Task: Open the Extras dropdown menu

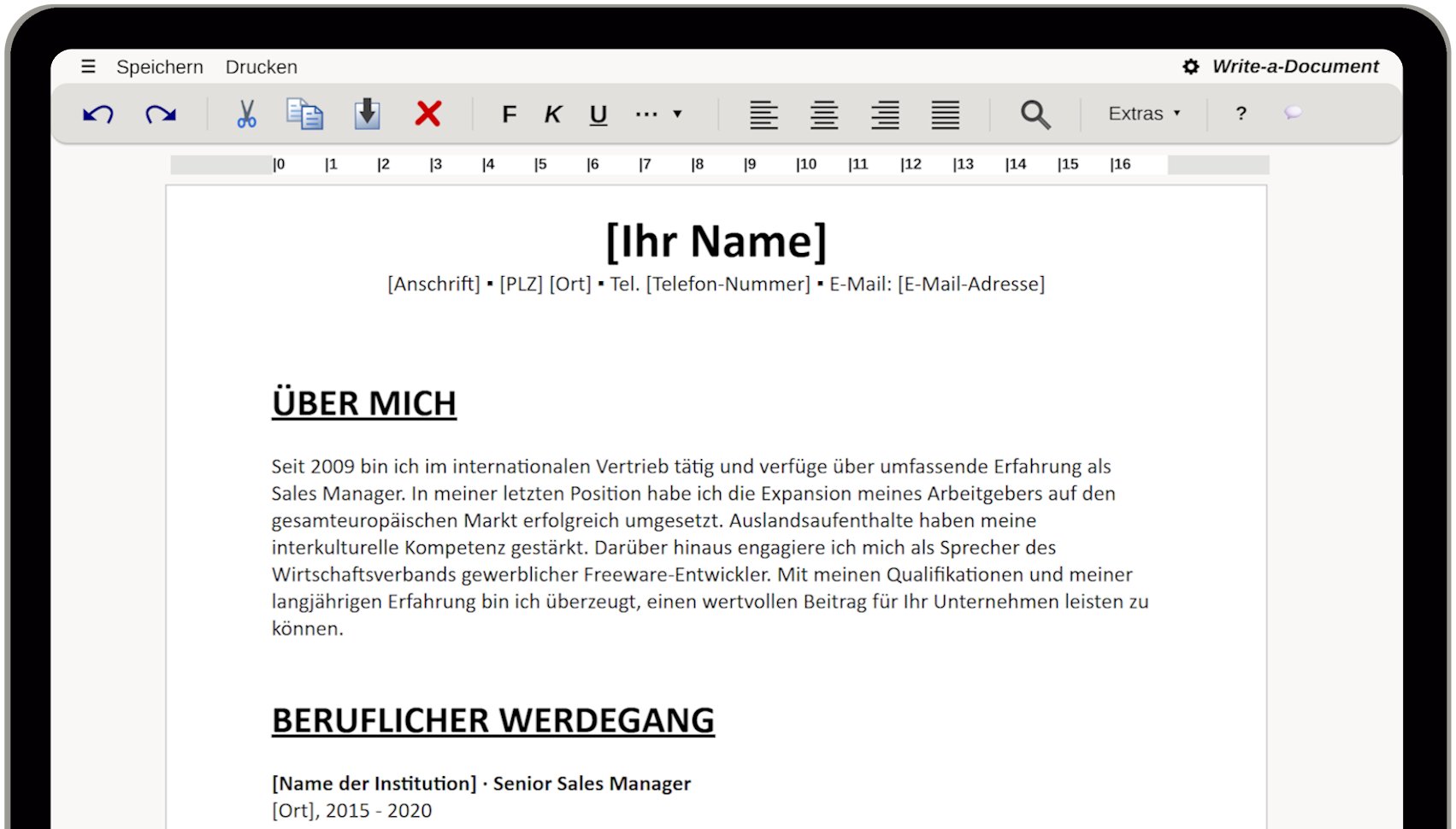Action: click(1143, 114)
